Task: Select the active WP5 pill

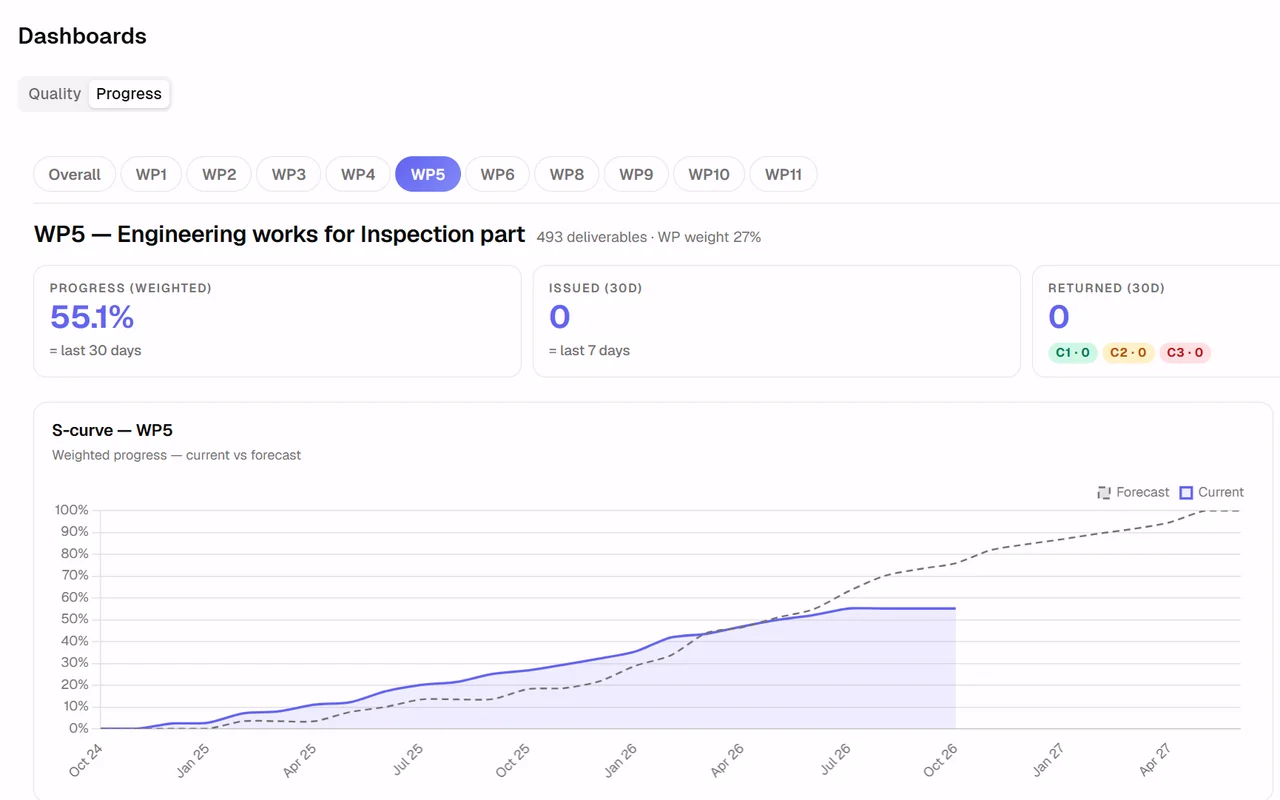Action: (428, 174)
